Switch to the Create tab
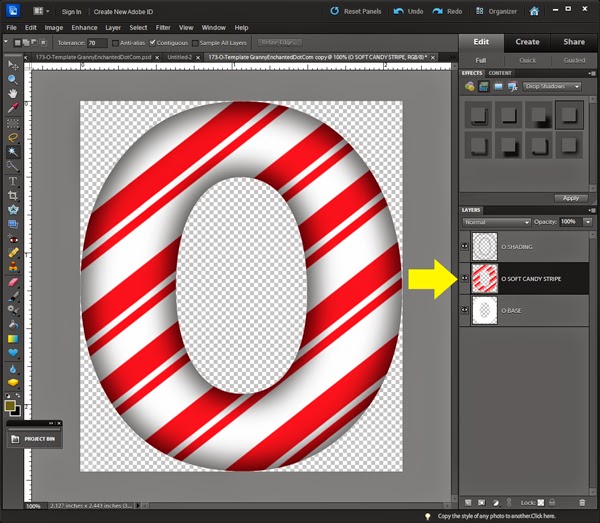 tap(527, 42)
